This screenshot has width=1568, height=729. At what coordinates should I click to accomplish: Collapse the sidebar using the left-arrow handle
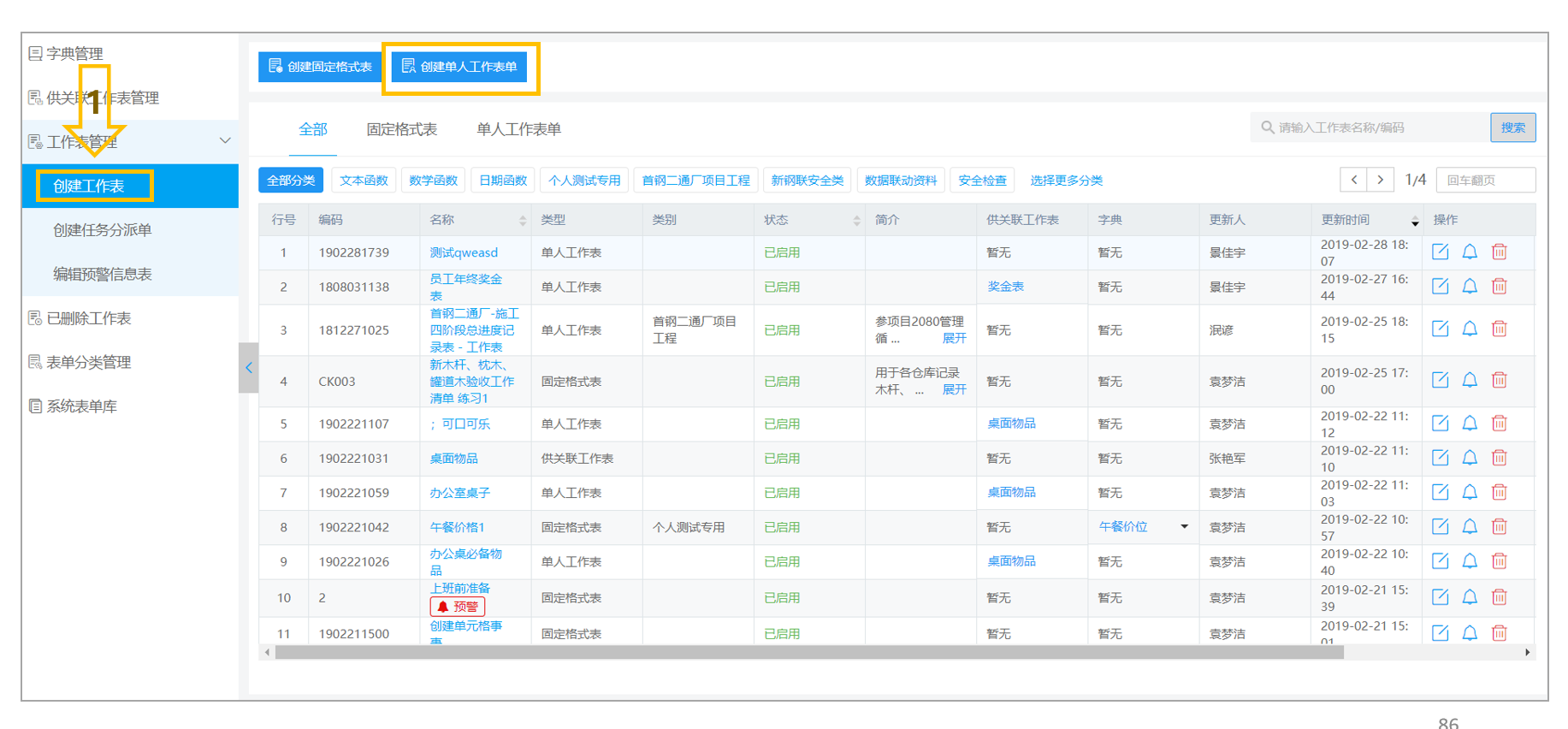click(x=249, y=368)
